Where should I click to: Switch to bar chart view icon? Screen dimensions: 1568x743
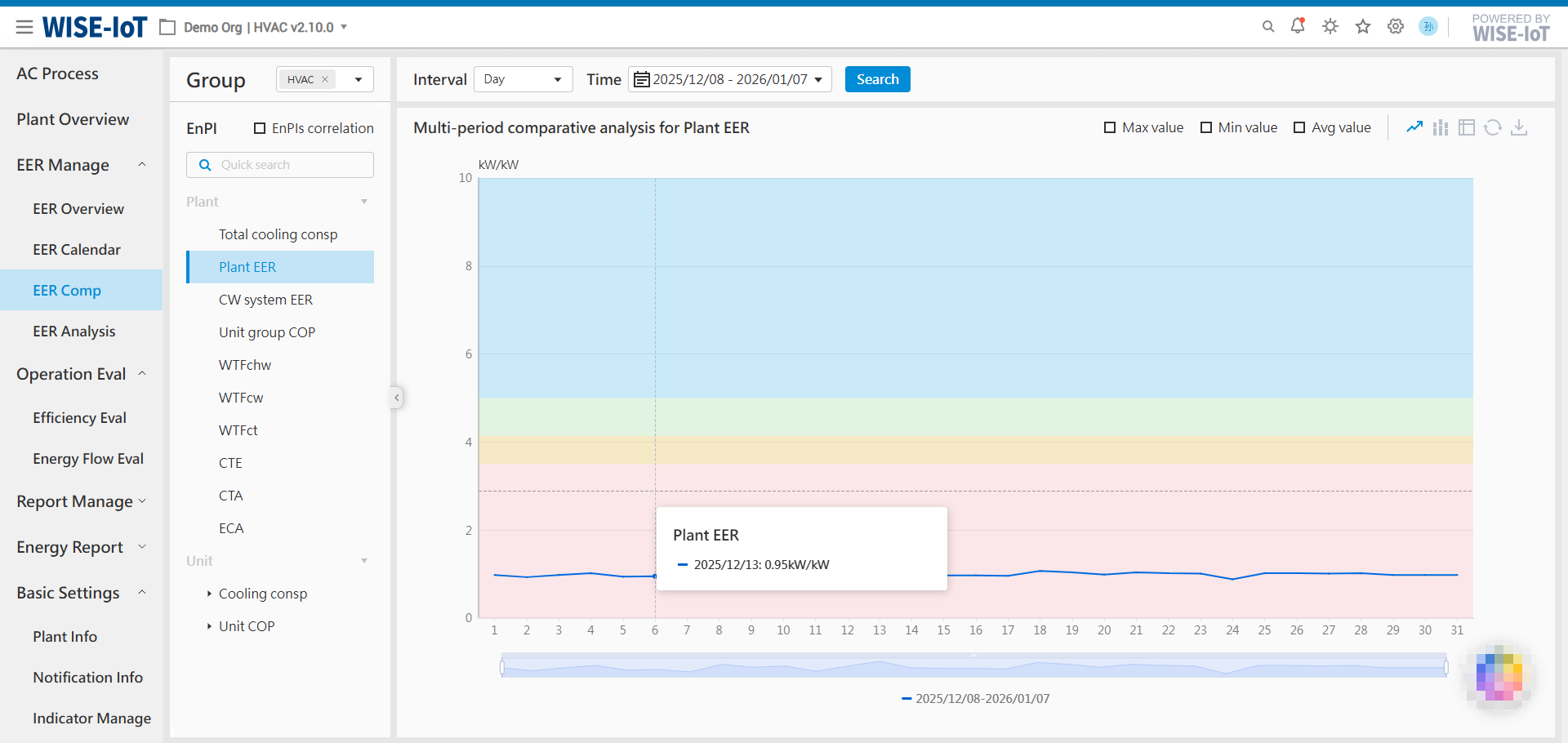click(x=1441, y=127)
